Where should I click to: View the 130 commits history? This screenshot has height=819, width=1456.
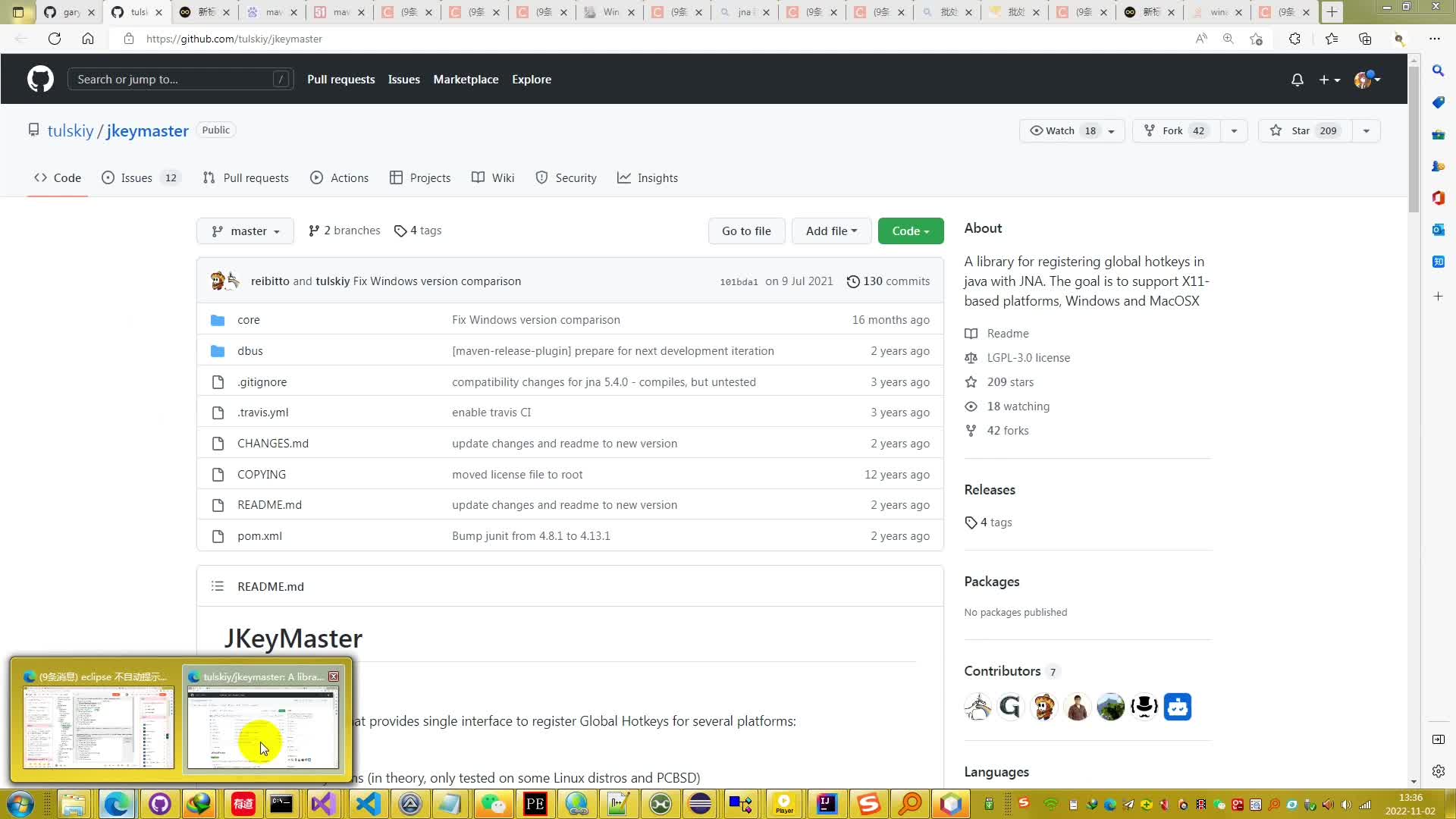888,281
